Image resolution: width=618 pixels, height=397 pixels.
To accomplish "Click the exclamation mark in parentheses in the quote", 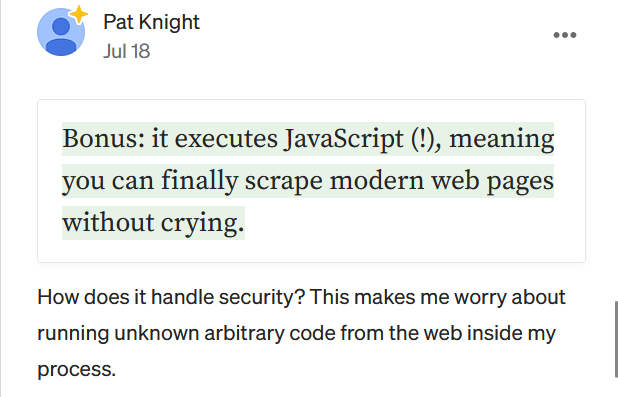I will tap(423, 139).
